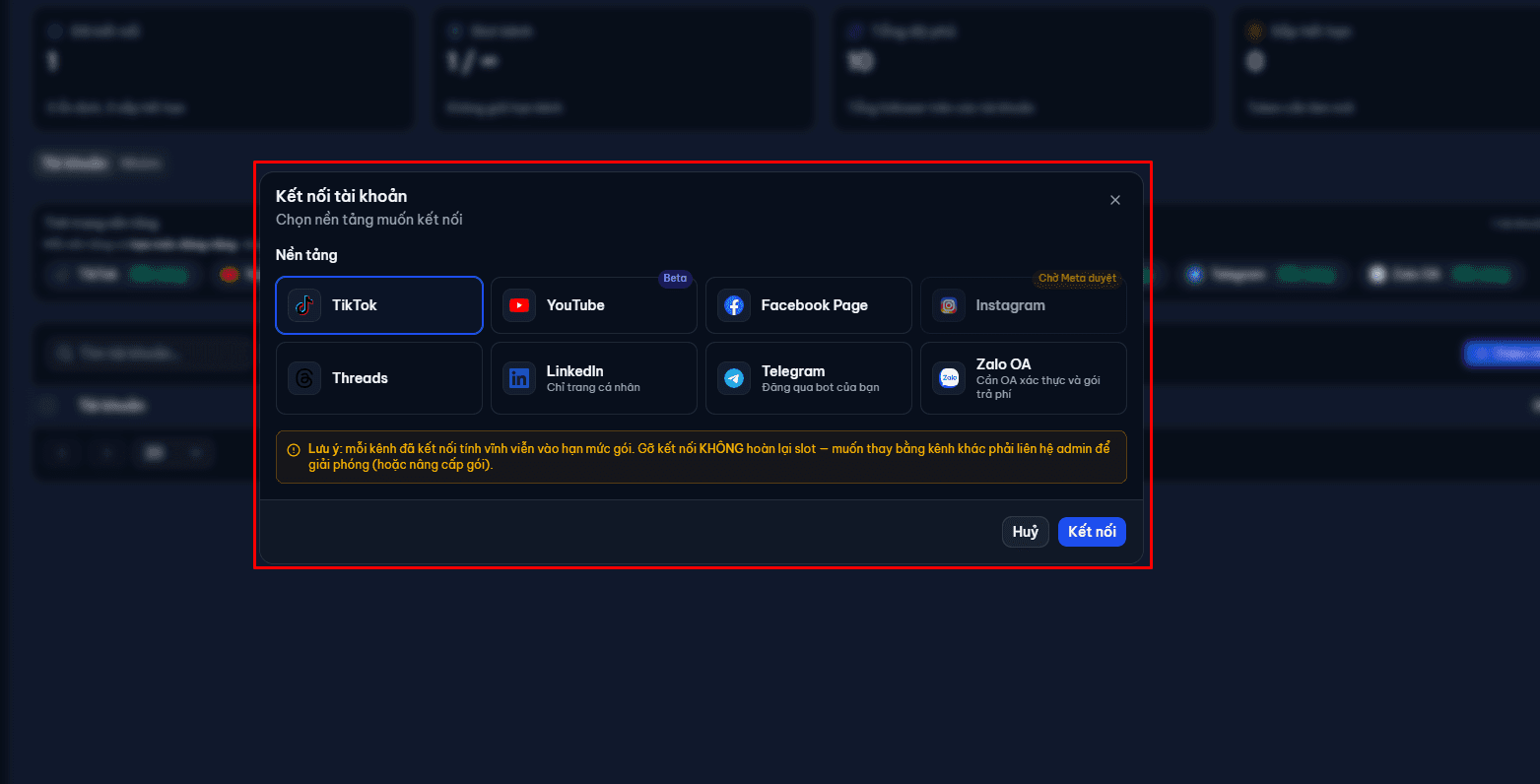The height and width of the screenshot is (784, 1540).
Task: Click the Huỷ button
Action: pos(1026,532)
